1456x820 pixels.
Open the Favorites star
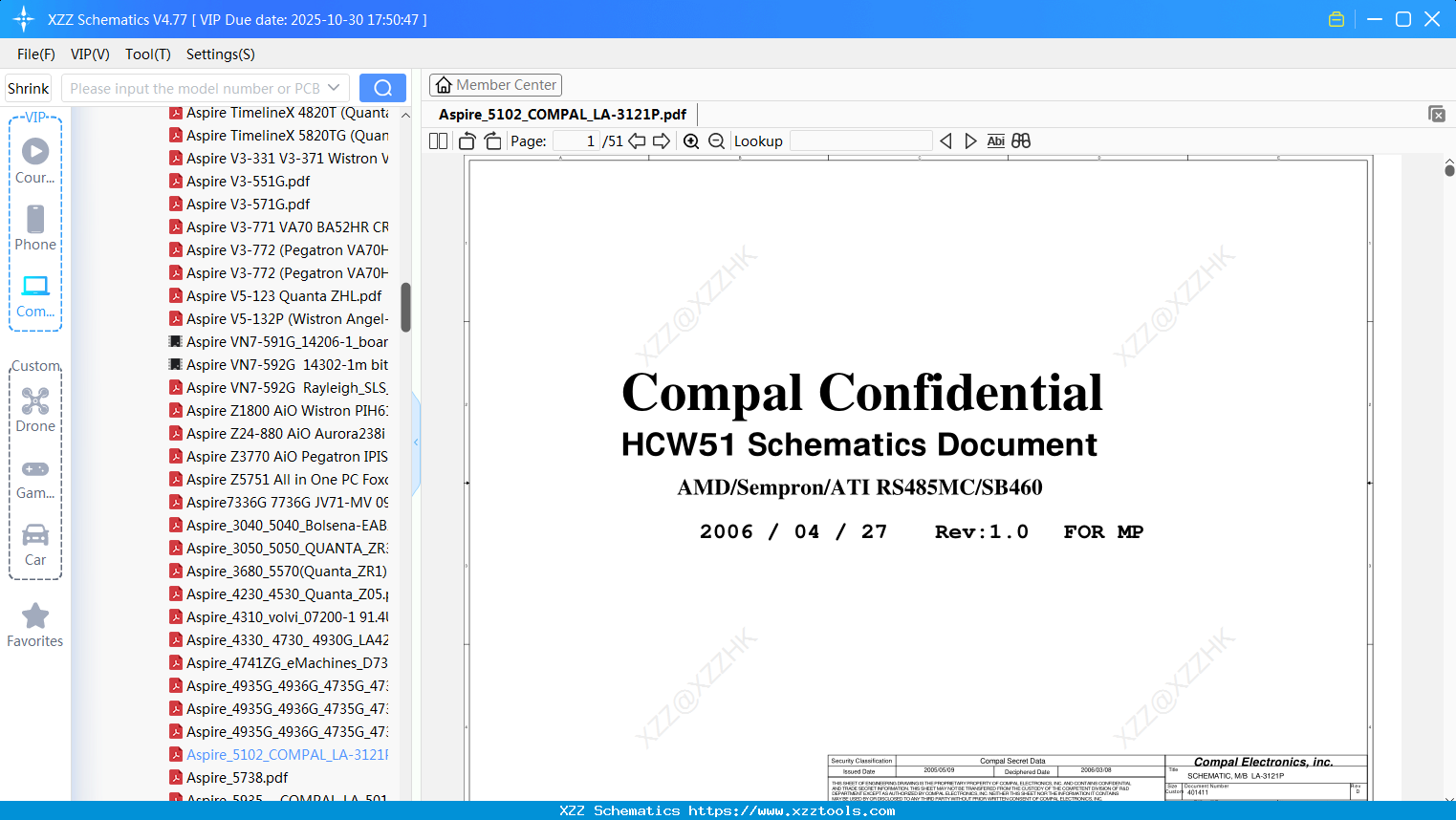pyautogui.click(x=35, y=625)
